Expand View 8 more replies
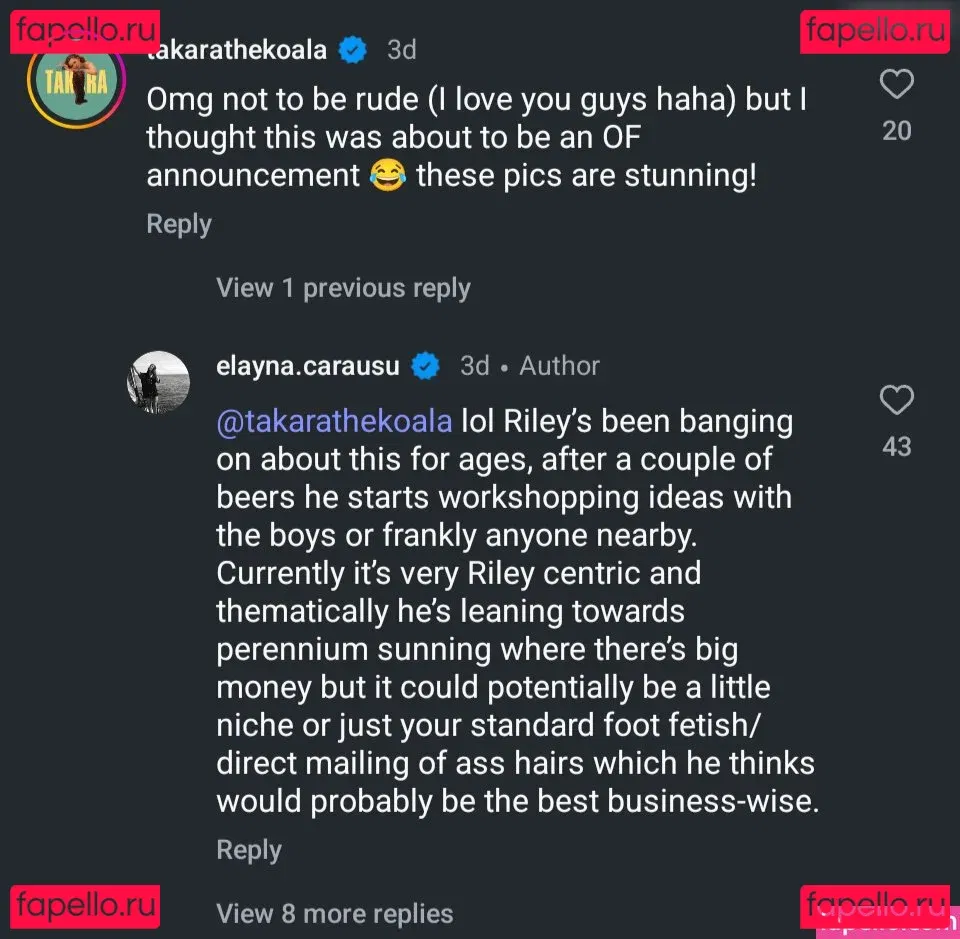This screenshot has height=939, width=960. [334, 913]
